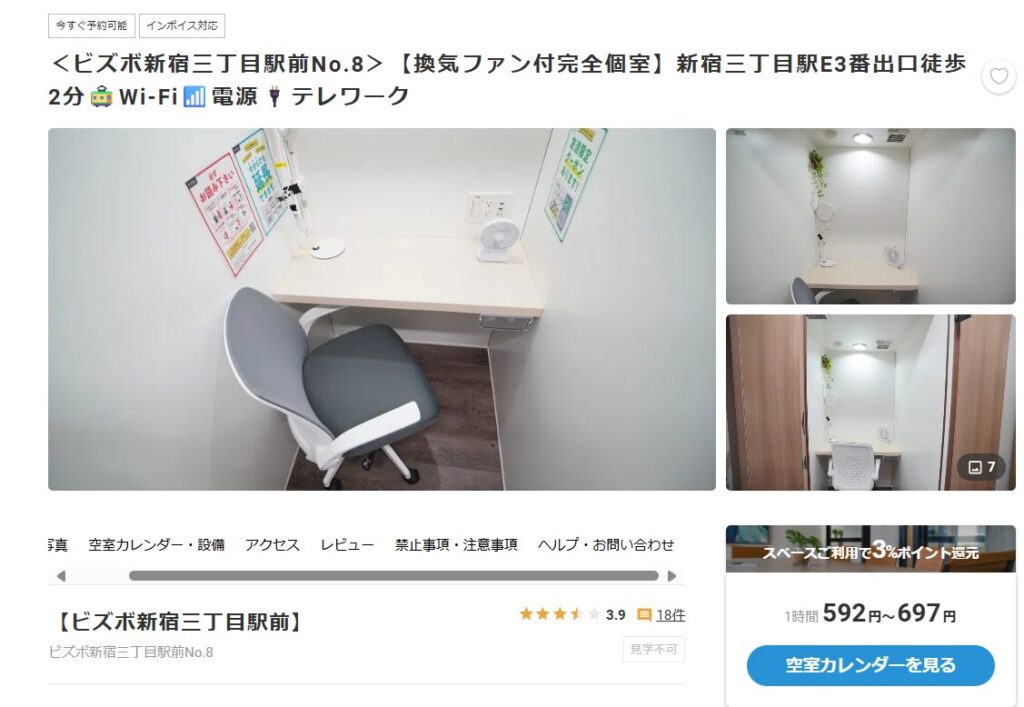Click the horizontal tab scrollbar thumb
This screenshot has width=1024, height=707.
394,576
